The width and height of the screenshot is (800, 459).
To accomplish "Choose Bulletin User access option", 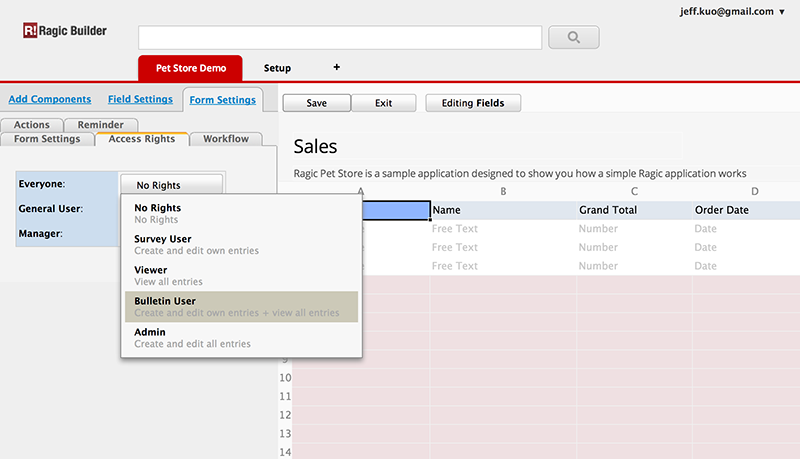I will [x=241, y=307].
